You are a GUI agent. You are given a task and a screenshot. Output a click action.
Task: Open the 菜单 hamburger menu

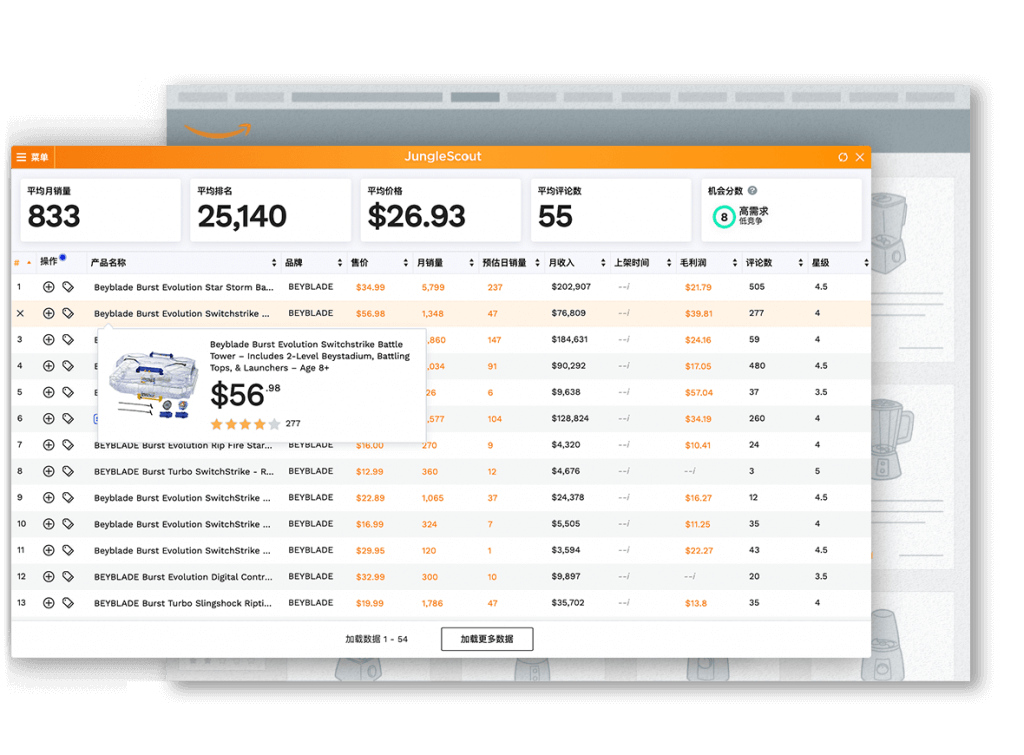click(x=32, y=157)
